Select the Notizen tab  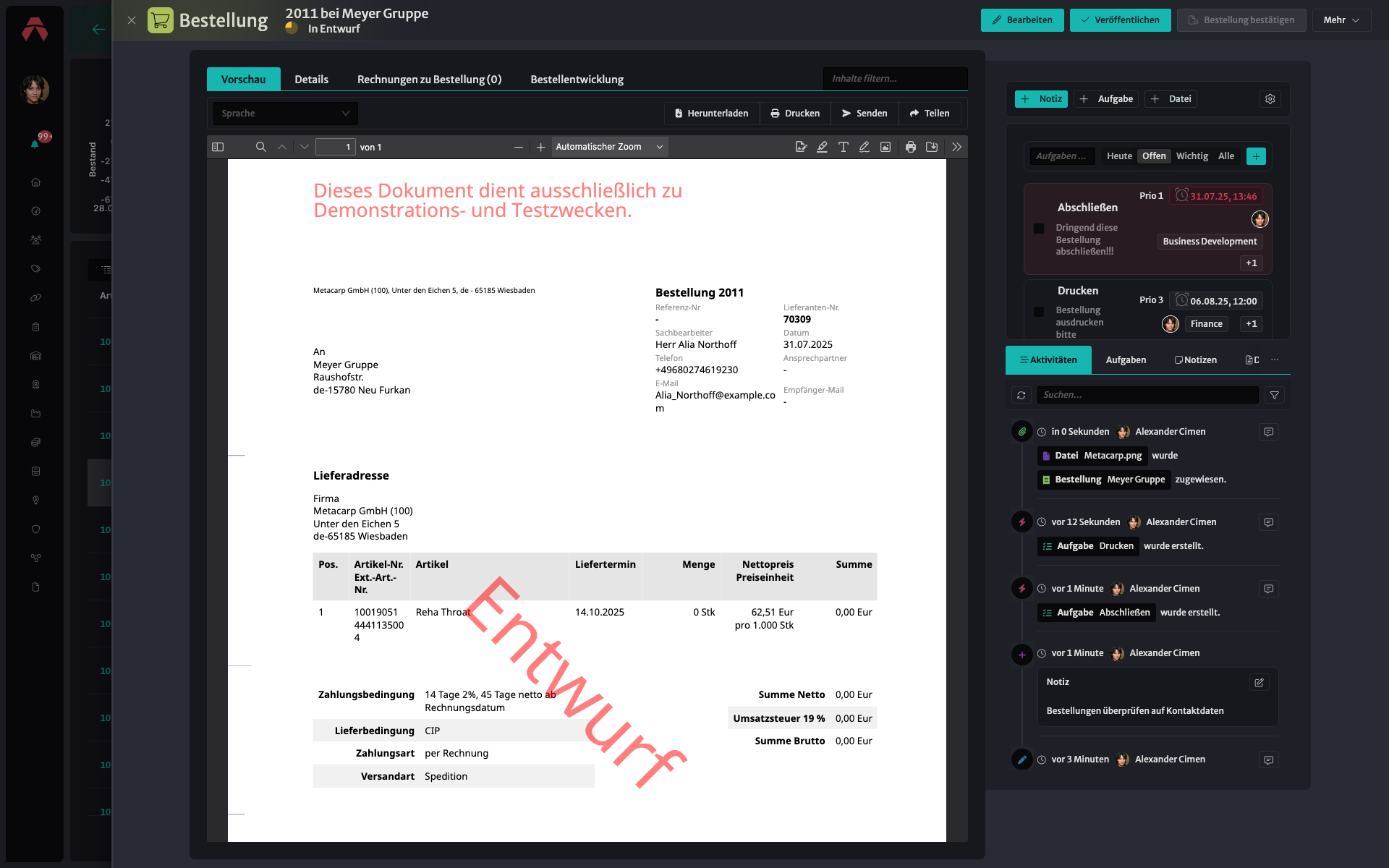pyautogui.click(x=1195, y=360)
